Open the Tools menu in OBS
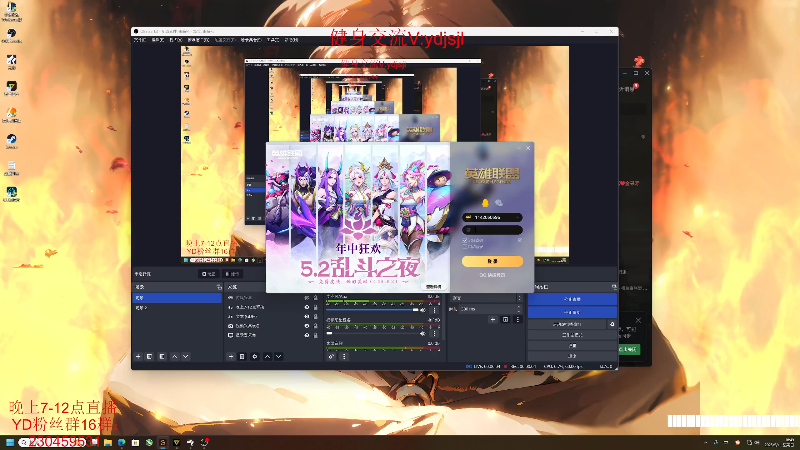The height and width of the screenshot is (450, 800). click(273, 40)
